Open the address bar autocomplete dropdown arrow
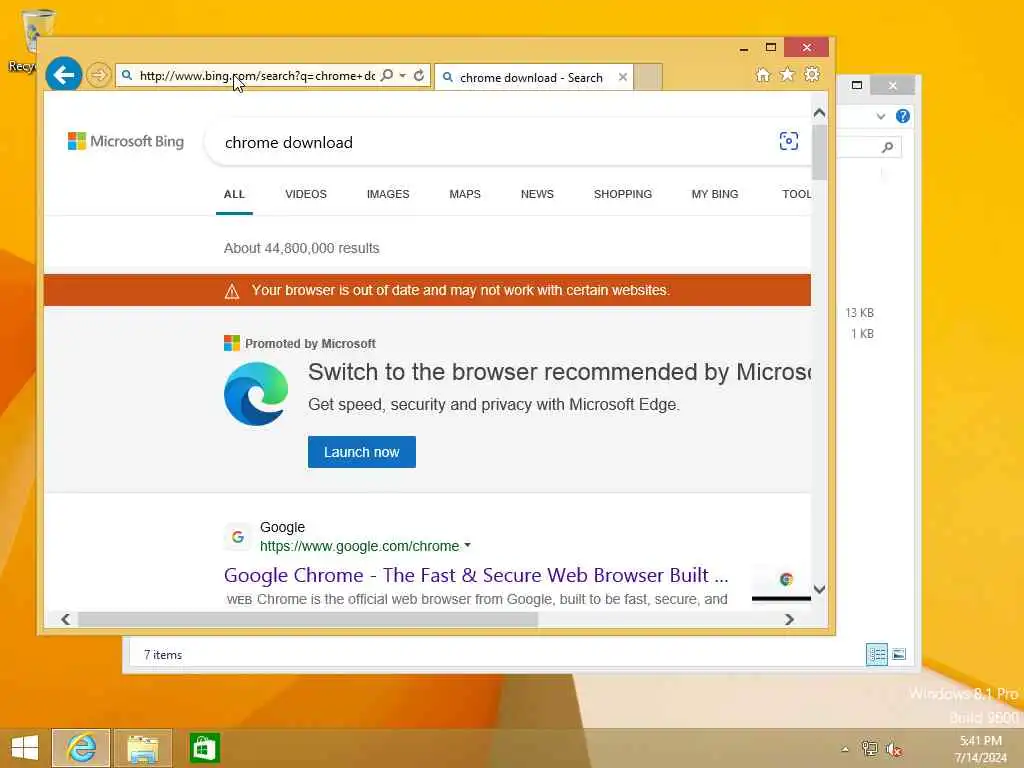 (x=402, y=76)
